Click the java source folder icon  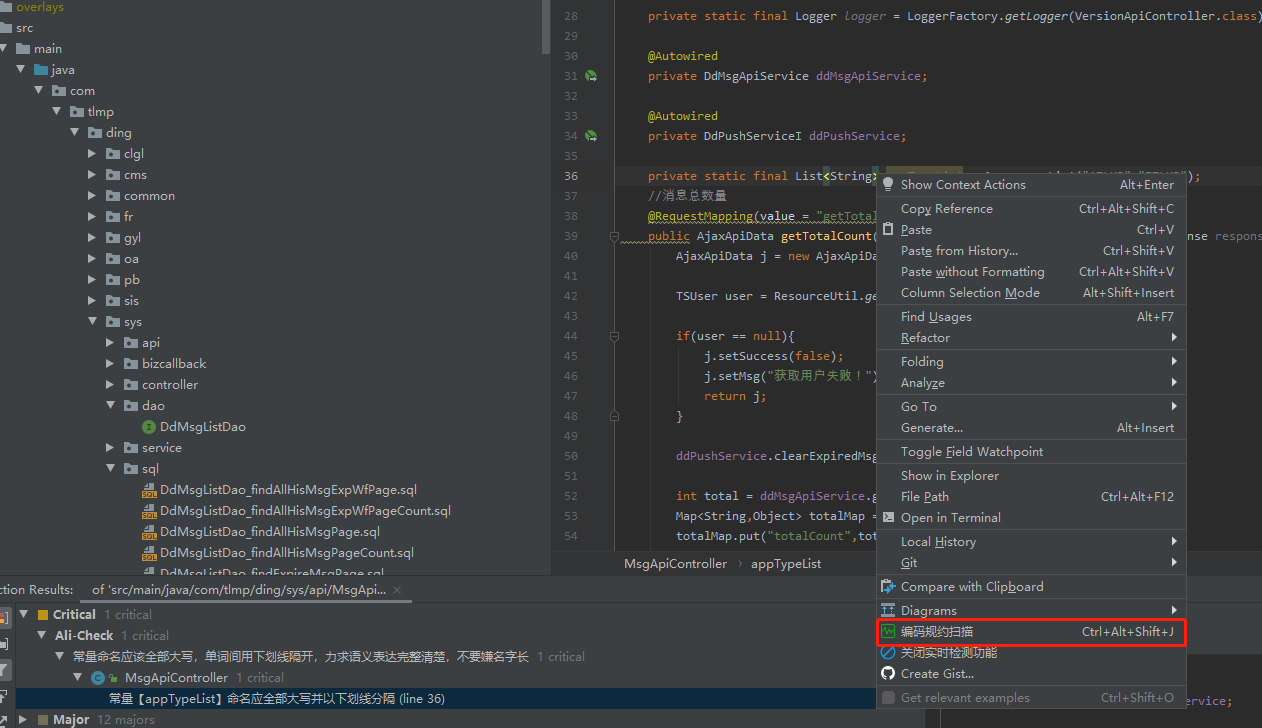click(x=41, y=70)
